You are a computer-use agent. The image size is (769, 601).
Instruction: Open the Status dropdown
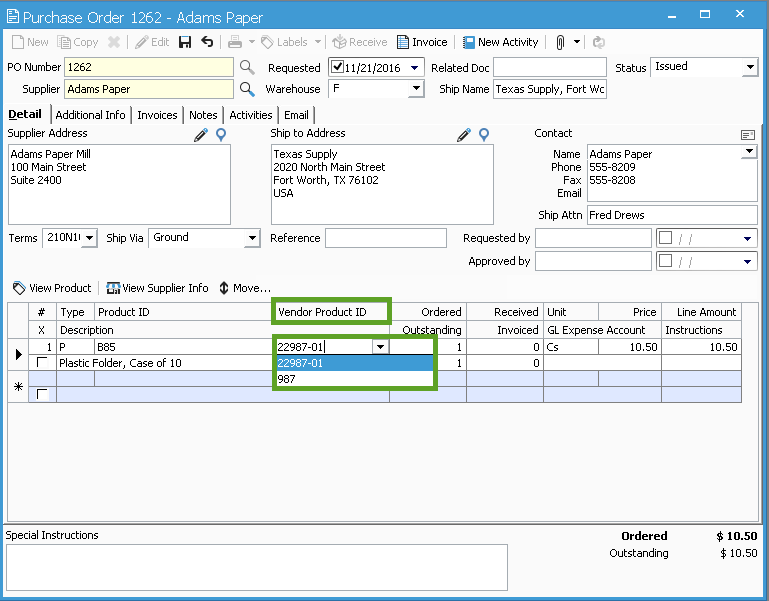pyautogui.click(x=750, y=67)
